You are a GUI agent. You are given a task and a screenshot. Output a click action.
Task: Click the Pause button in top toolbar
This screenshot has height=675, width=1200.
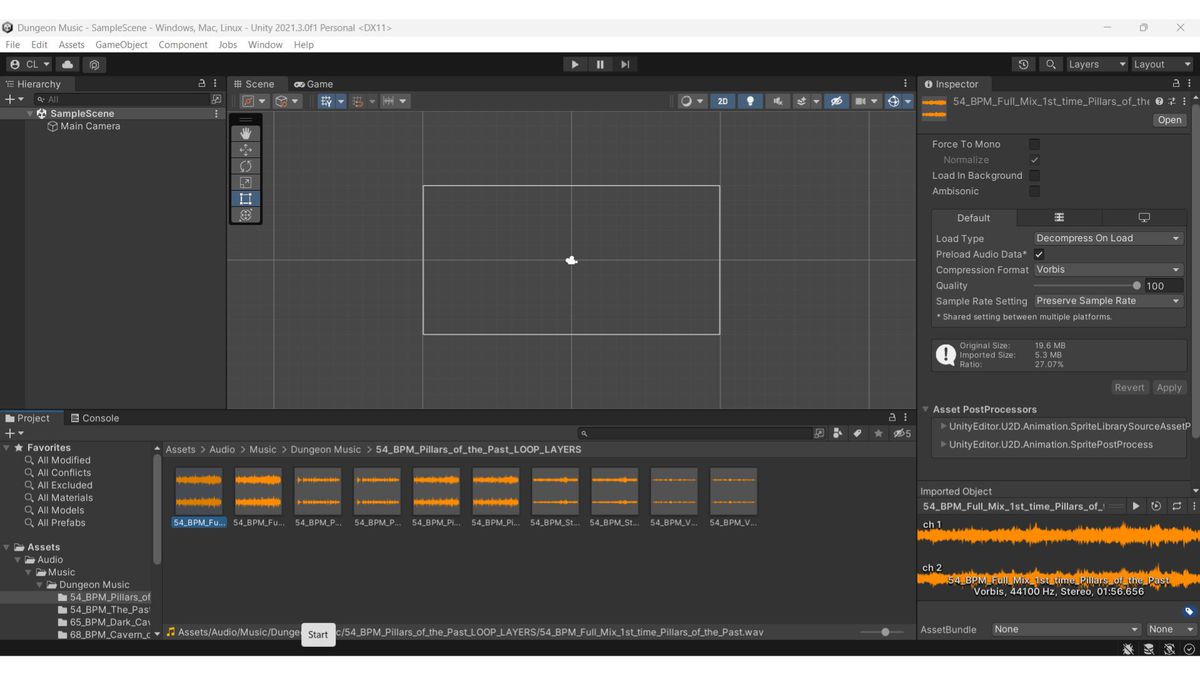point(600,64)
